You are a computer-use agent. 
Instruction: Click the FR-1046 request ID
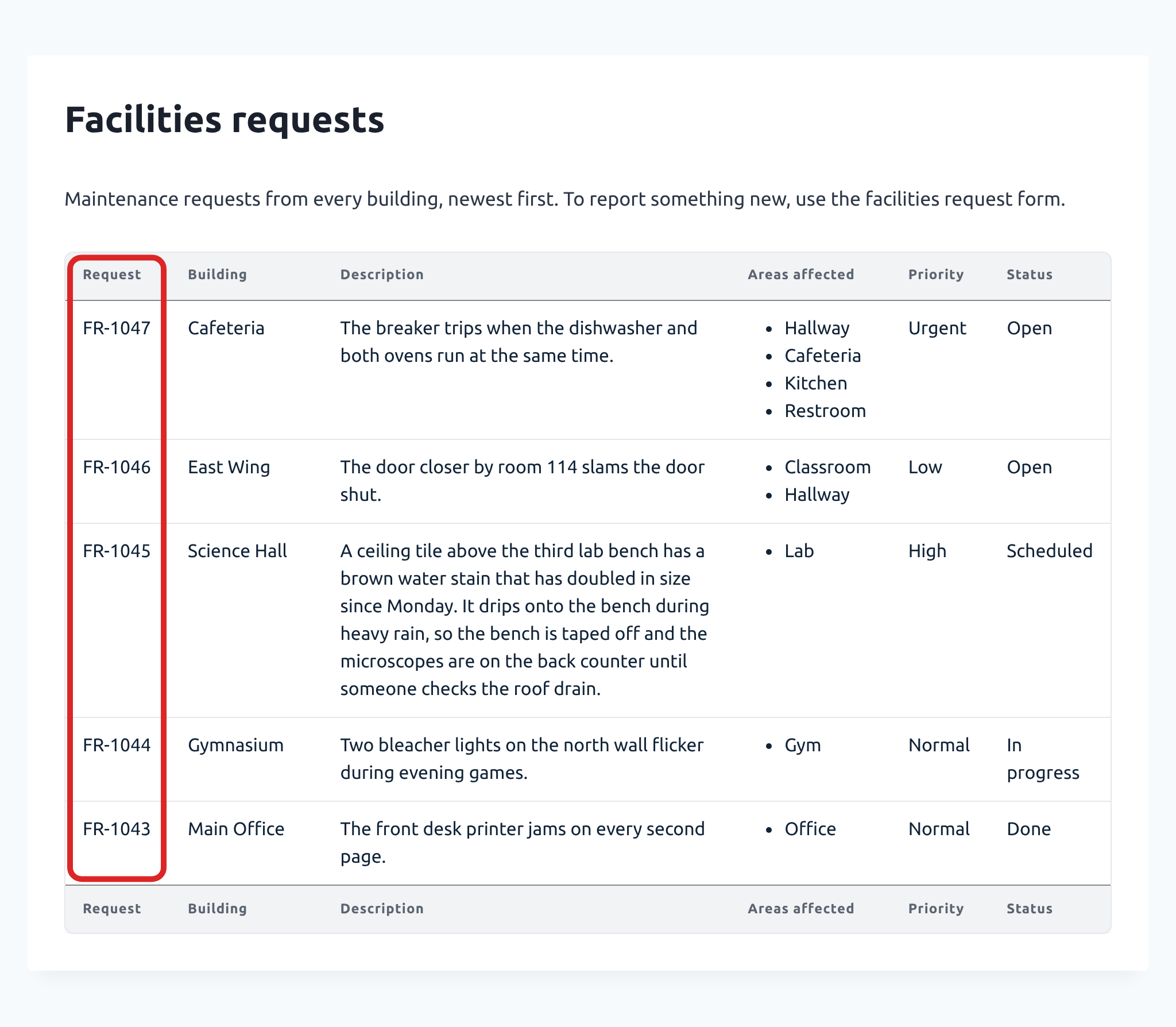tap(117, 467)
